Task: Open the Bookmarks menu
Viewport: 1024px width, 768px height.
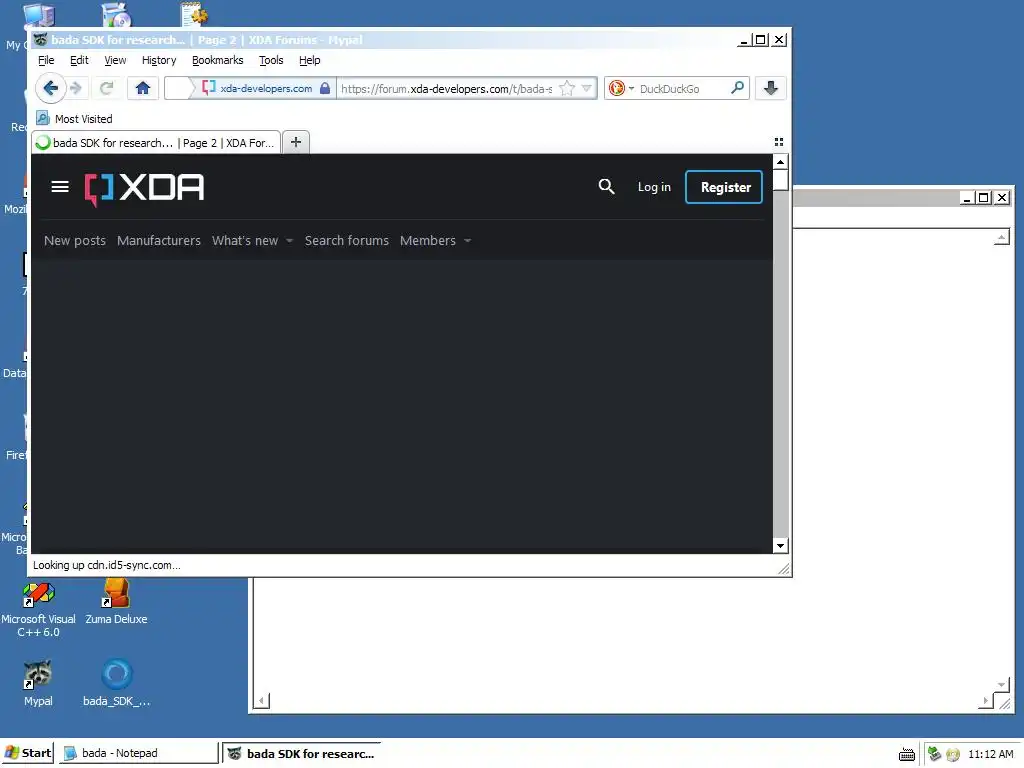Action: click(217, 60)
